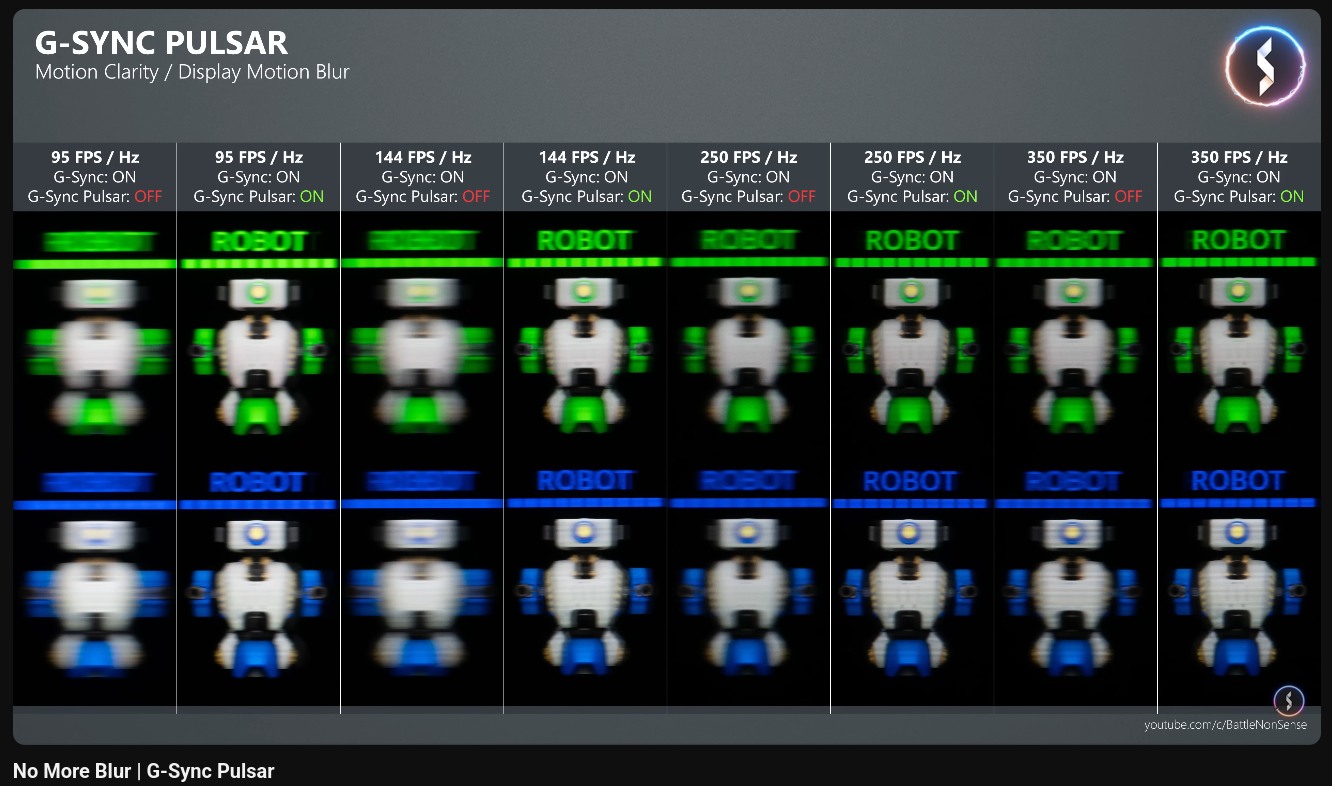
Task: Select G-Sync Pulsar: ON in second 95 FPS column
Action: (259, 196)
